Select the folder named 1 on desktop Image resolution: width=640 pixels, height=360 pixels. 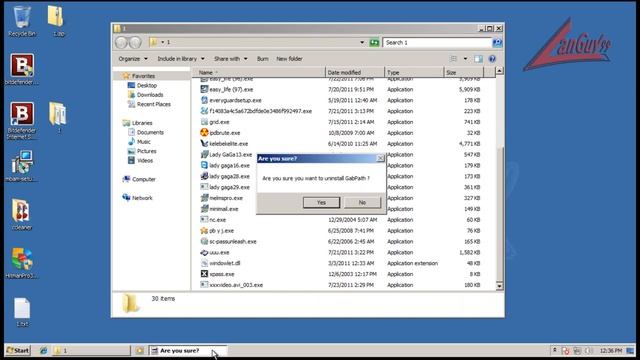(58, 118)
